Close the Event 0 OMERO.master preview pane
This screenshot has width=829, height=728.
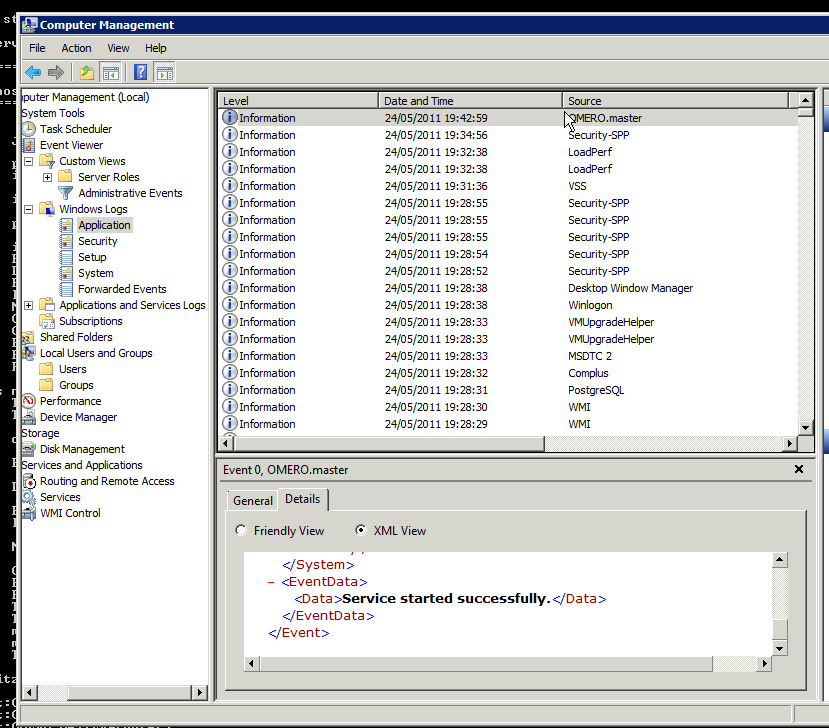point(799,469)
